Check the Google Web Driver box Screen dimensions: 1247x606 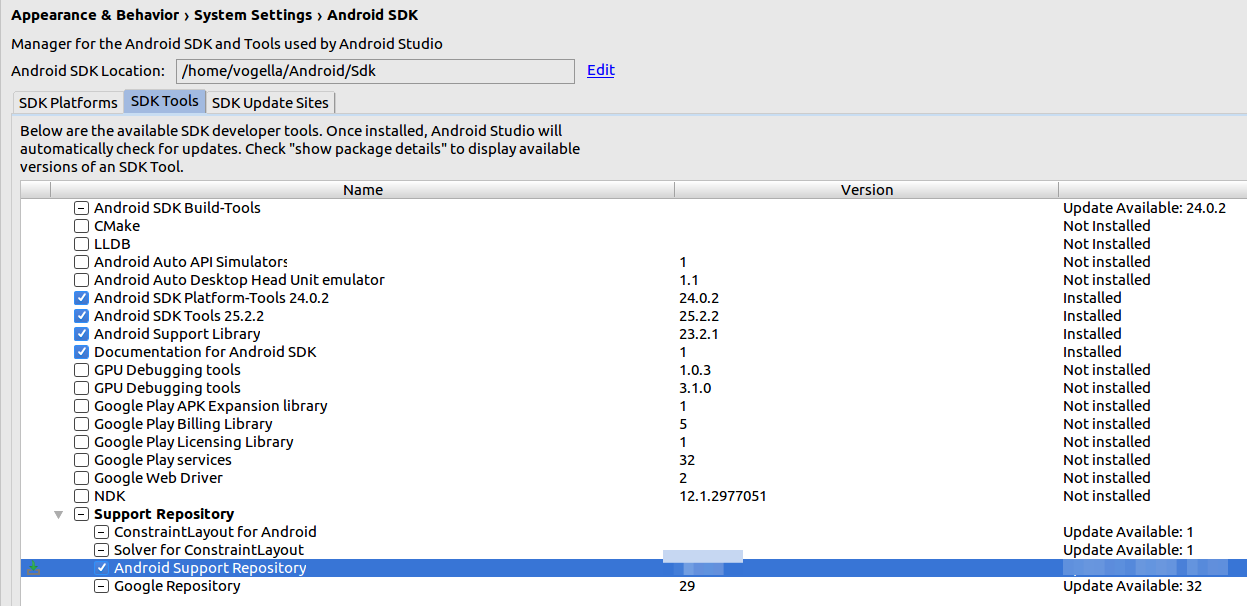[x=81, y=478]
